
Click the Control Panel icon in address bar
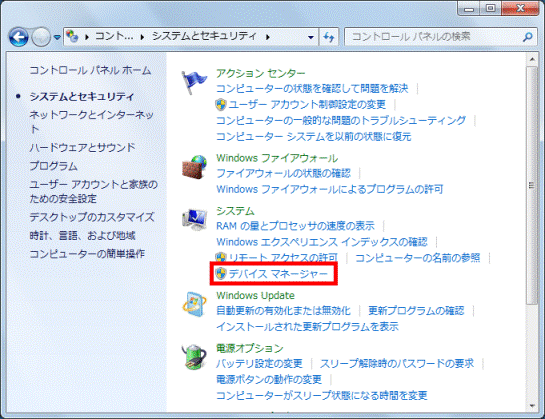pyautogui.click(x=72, y=36)
